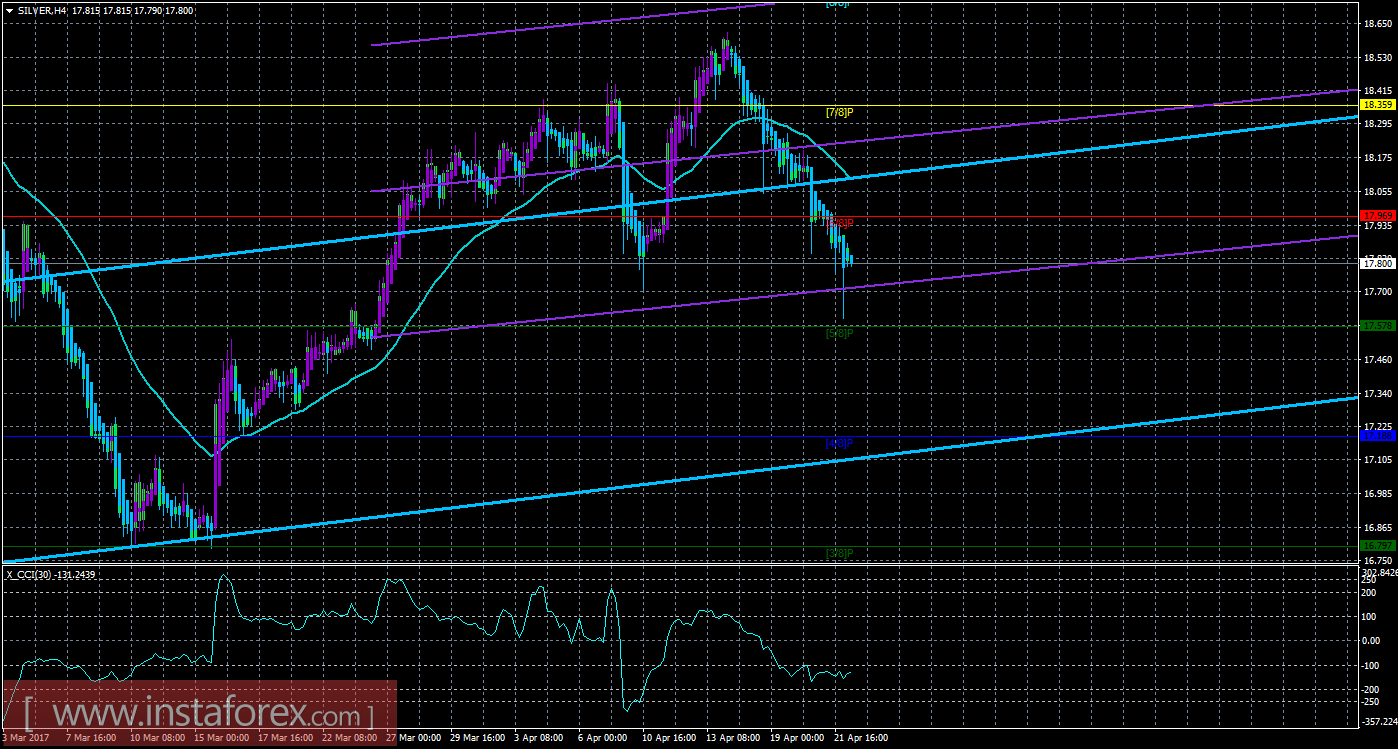Select the SILVER,H4 chart title text

[x=40, y=9]
